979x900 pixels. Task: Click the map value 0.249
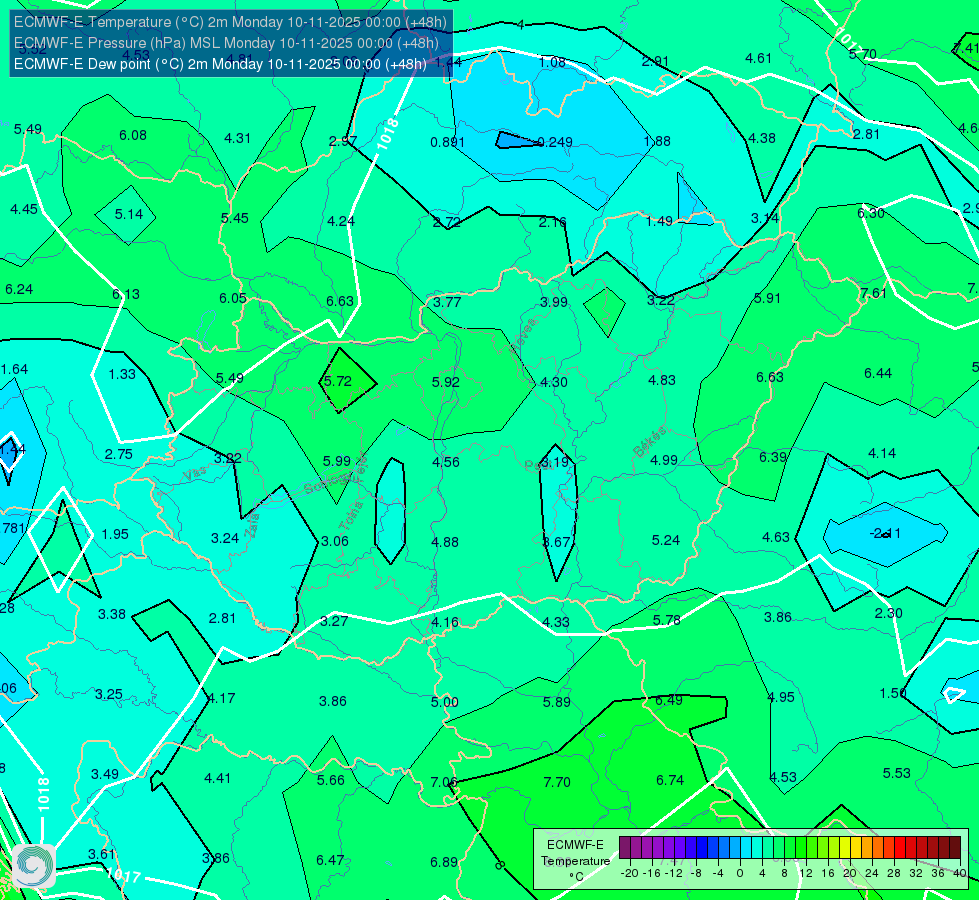pos(555,142)
